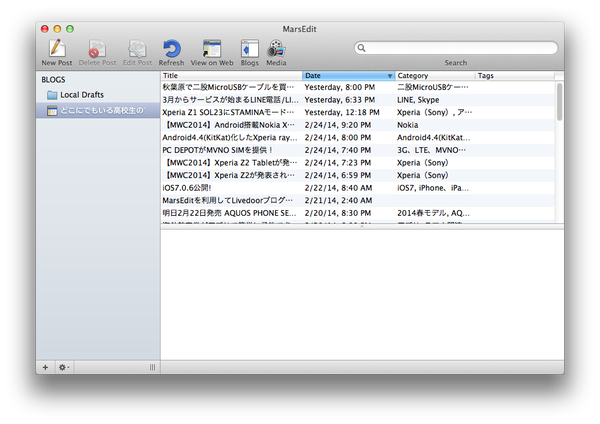Click date cell 2/24/14, 7:40 PM
The image size is (600, 424).
[x=338, y=150]
